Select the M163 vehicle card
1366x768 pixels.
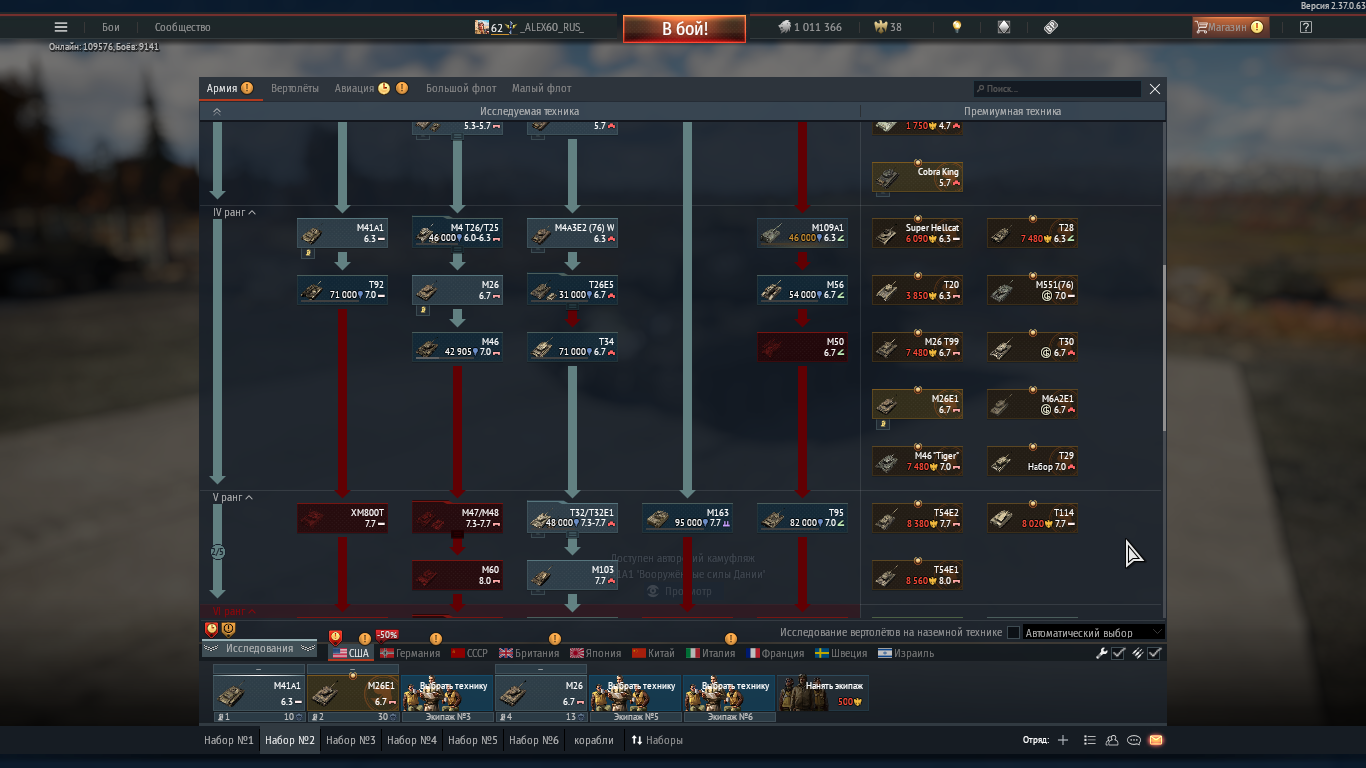(687, 518)
